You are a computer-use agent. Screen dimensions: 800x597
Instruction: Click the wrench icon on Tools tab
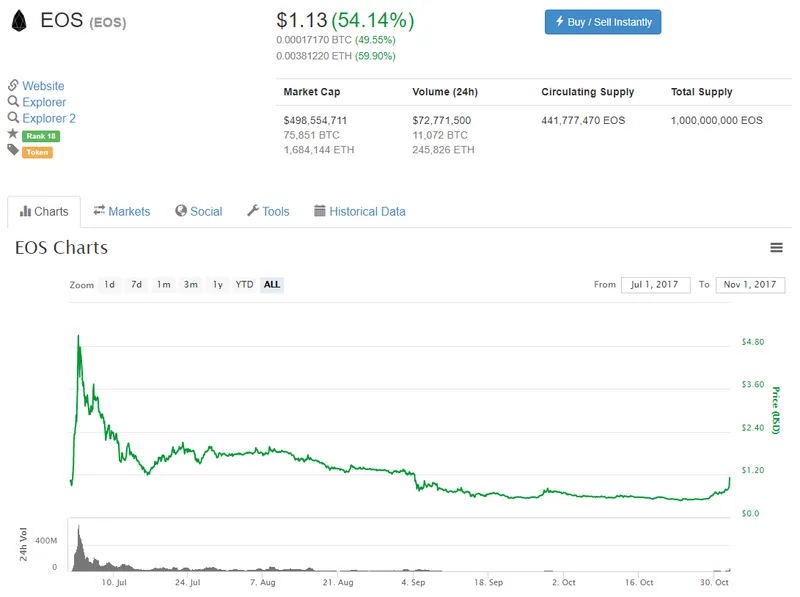click(x=253, y=210)
